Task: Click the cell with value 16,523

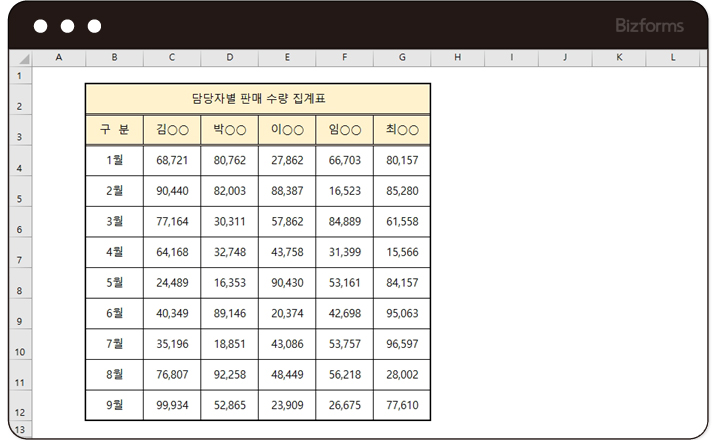Action: click(x=344, y=191)
